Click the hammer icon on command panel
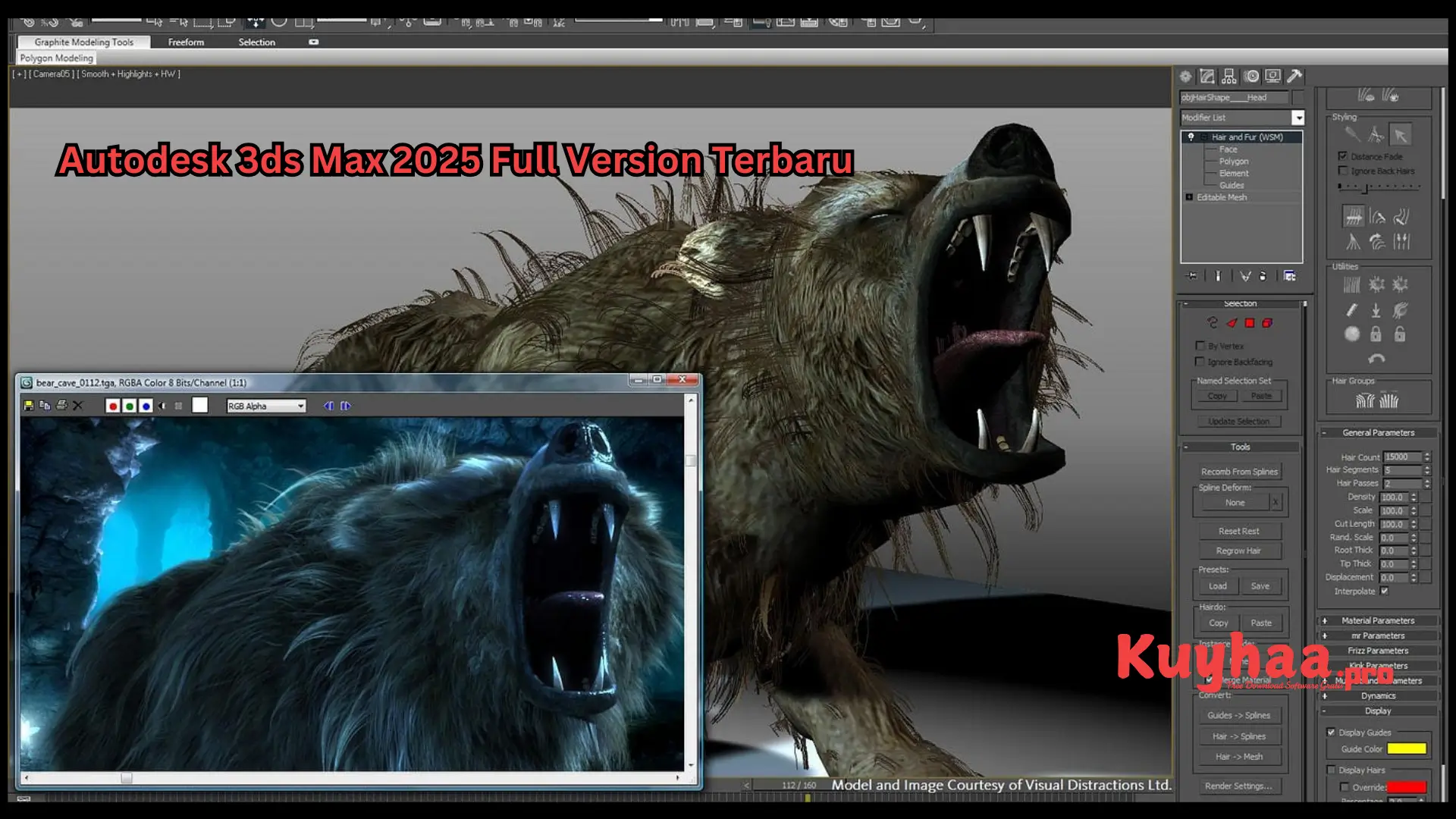This screenshot has width=1456, height=819. (1295, 76)
